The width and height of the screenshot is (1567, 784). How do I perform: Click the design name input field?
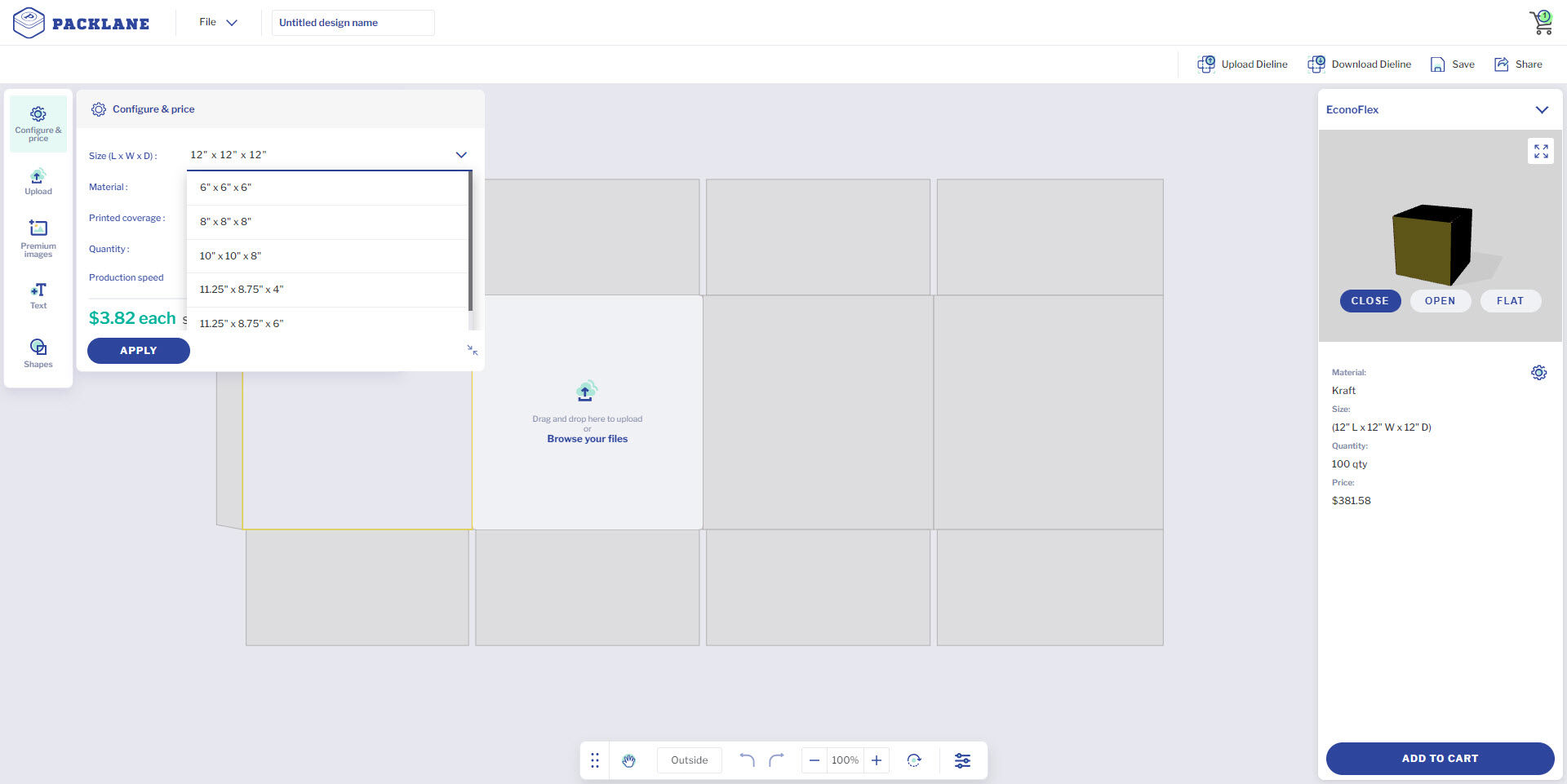353,23
